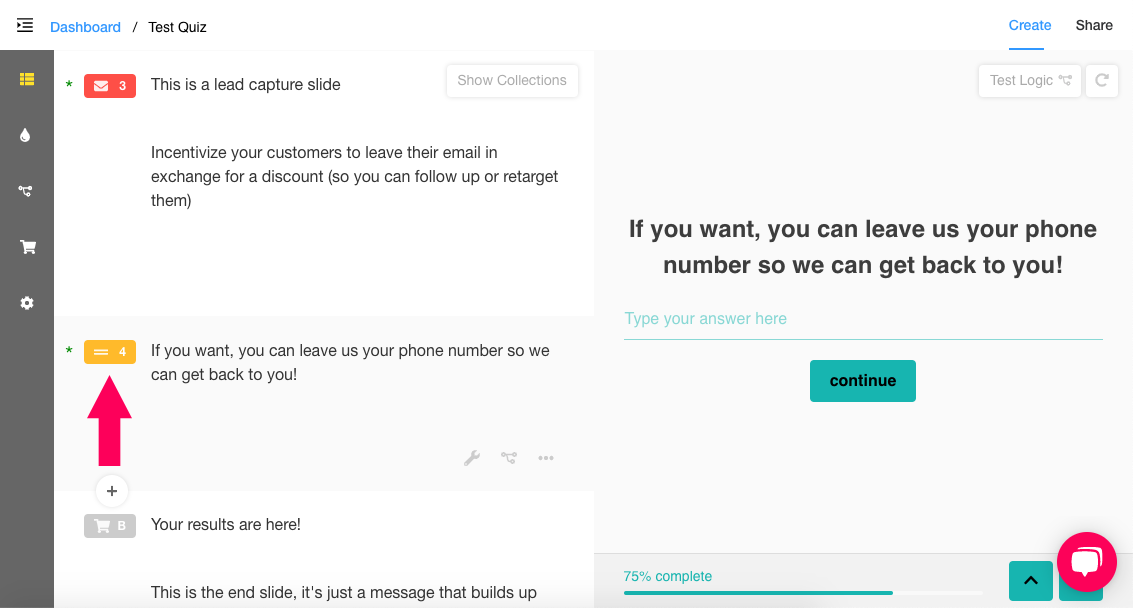
Task: Collapse the sidebar with the menu icon
Action: tap(25, 25)
